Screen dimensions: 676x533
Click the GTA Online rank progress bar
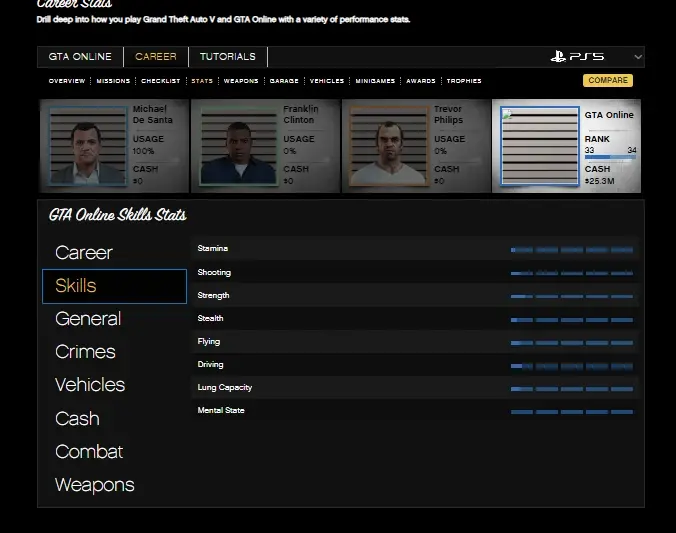tap(609, 158)
